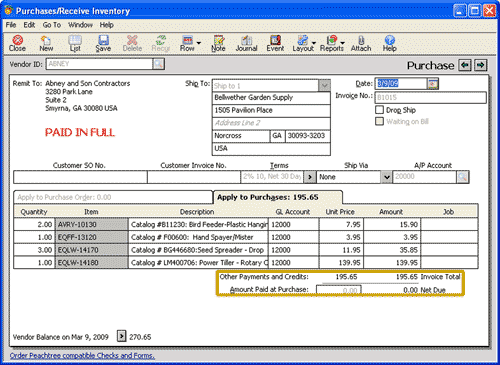This screenshot has height=365, width=500.
Task: Click the 1505 Pavilion Place address field
Action: [271, 110]
